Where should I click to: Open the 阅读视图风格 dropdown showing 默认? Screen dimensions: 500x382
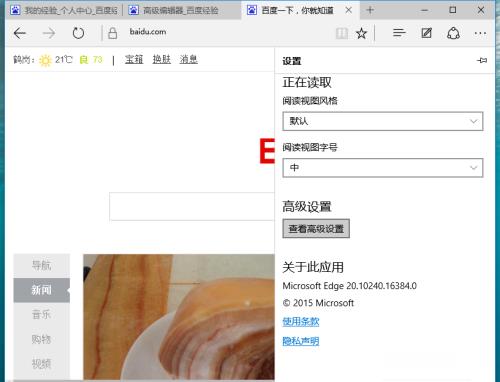383,121
